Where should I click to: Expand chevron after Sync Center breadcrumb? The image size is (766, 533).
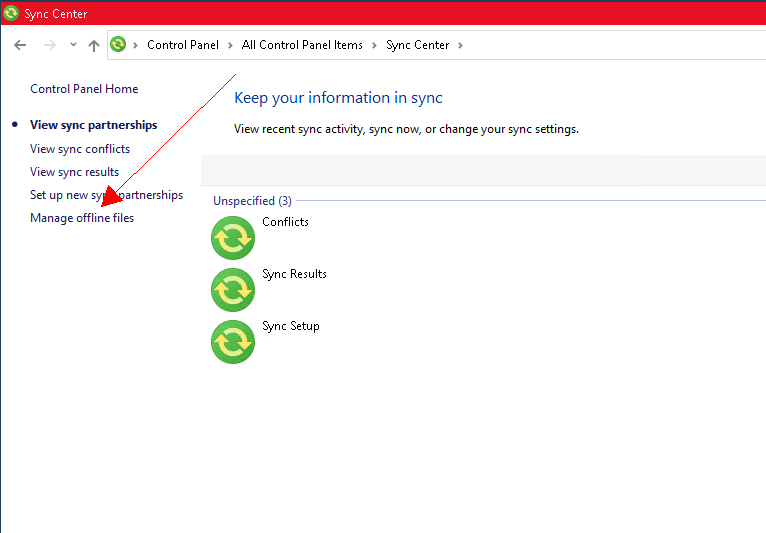pos(459,45)
